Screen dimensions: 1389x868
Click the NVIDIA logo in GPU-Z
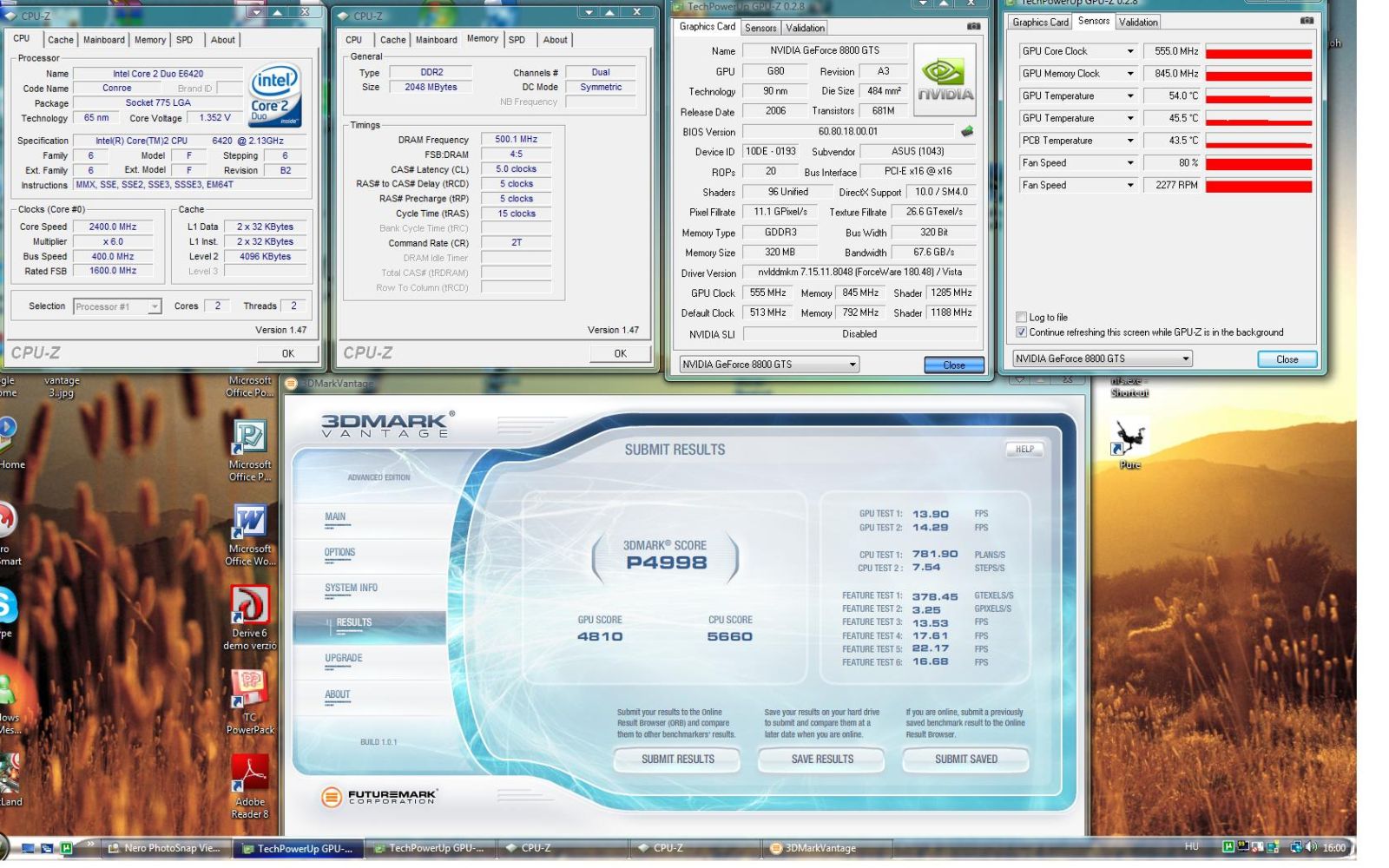coord(945,79)
